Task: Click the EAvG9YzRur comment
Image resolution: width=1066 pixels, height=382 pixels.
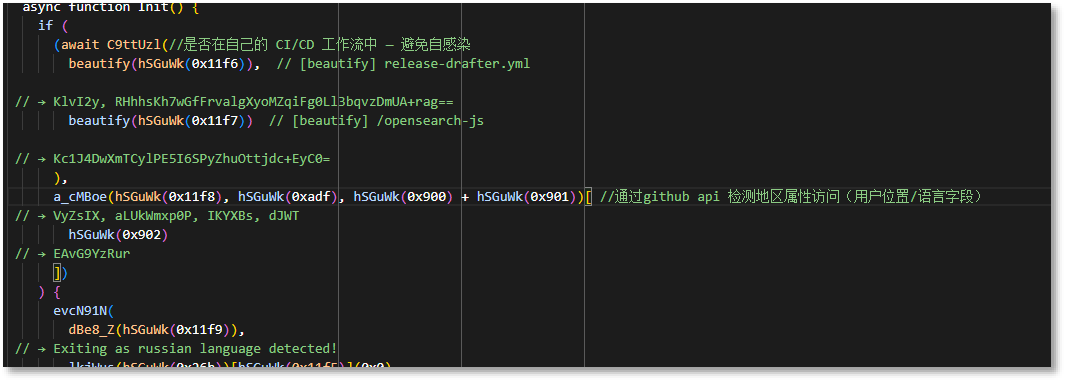Action: [x=73, y=254]
